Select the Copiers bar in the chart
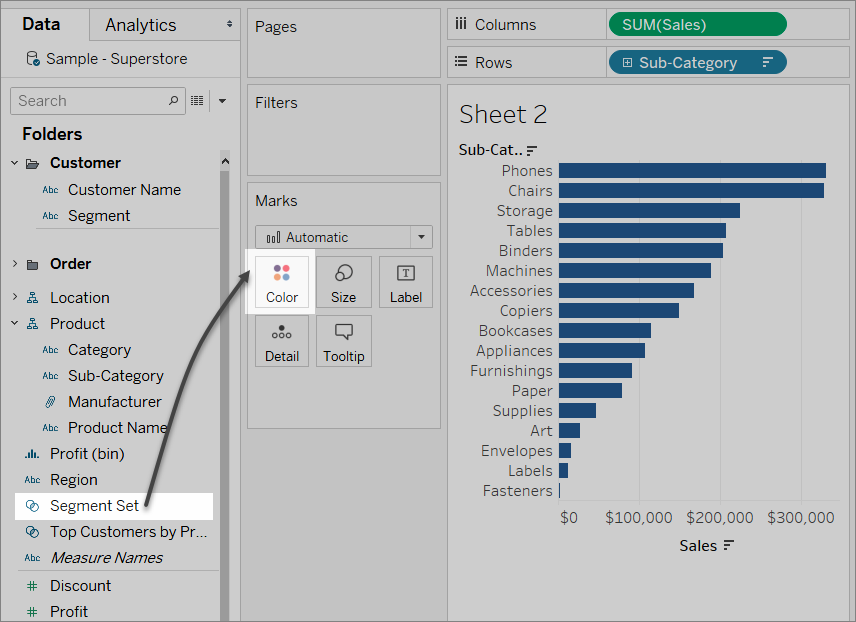 [619, 310]
